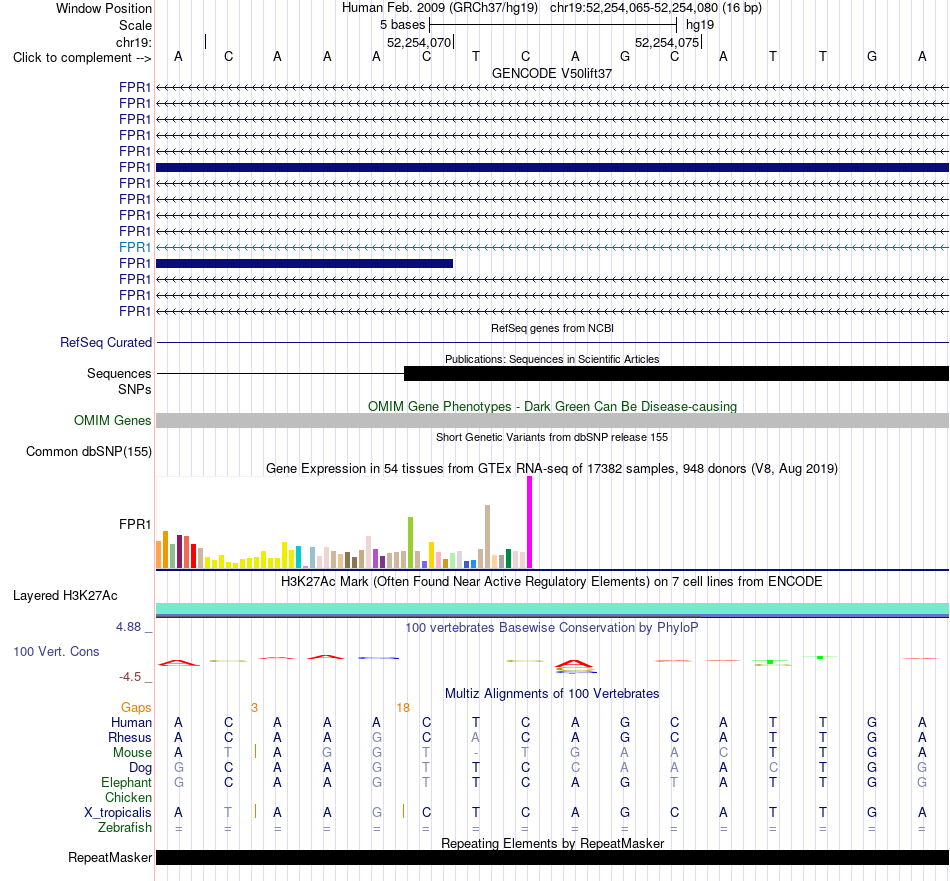
Task: Click the teal H3K27Ac signal band
Action: pyautogui.click(x=552, y=609)
